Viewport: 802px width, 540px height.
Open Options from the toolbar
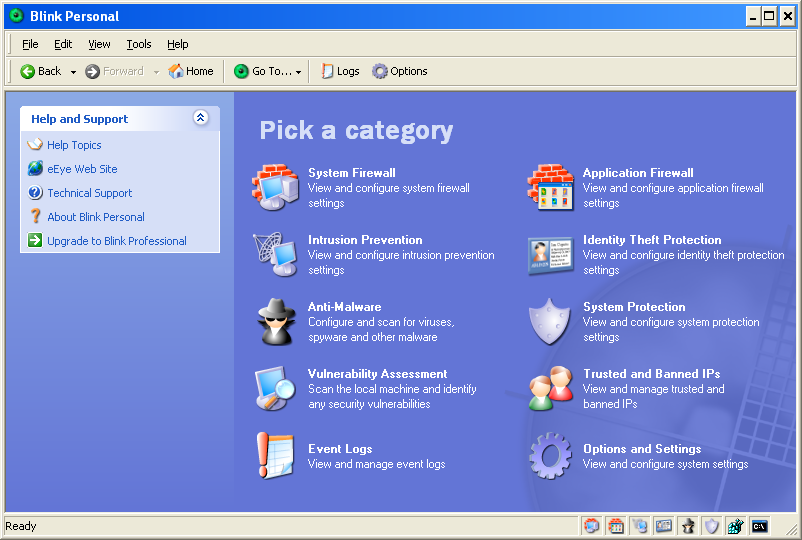coord(399,71)
